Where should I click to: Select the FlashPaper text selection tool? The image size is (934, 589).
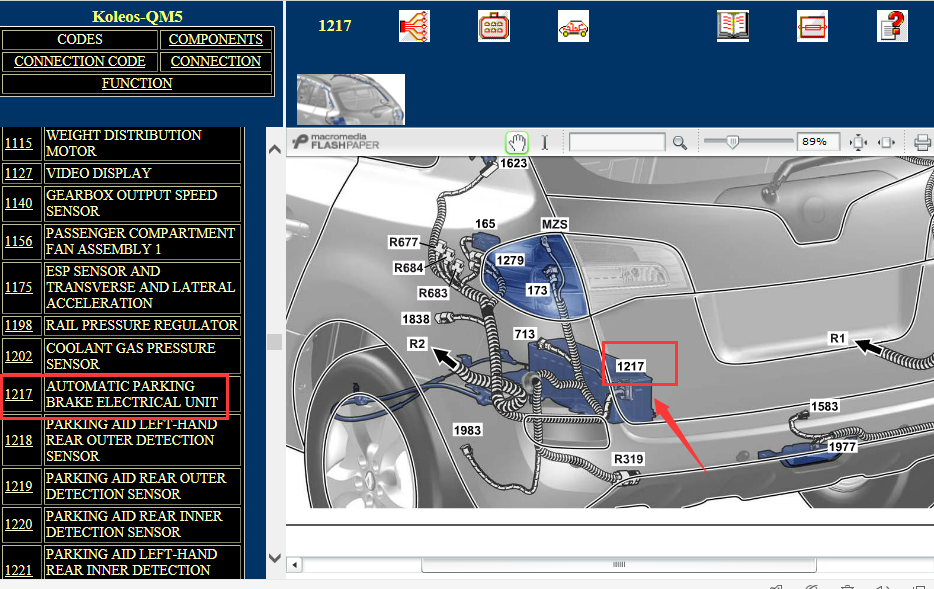(544, 142)
